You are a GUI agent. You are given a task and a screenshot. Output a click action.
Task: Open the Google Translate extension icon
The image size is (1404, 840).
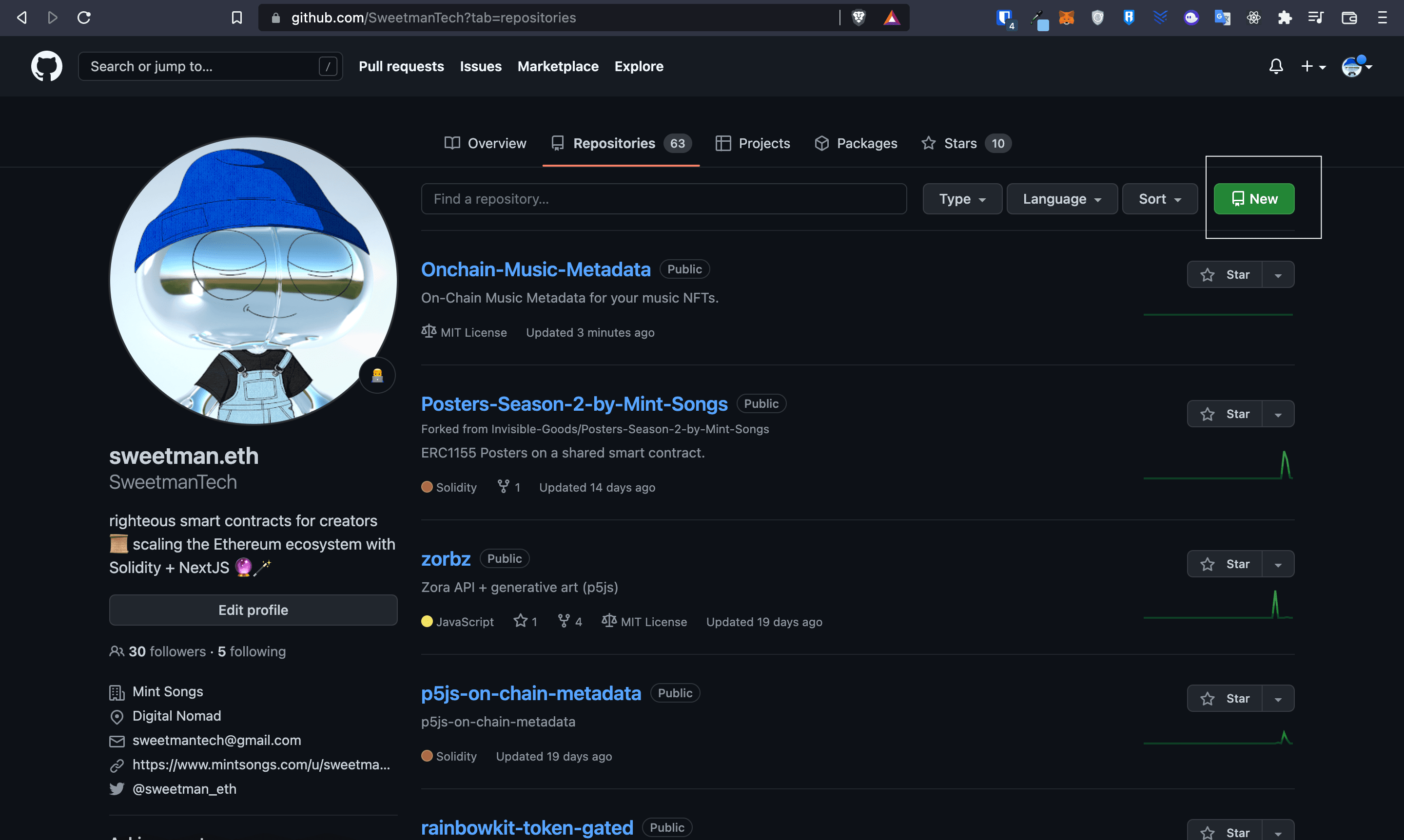[x=1222, y=18]
